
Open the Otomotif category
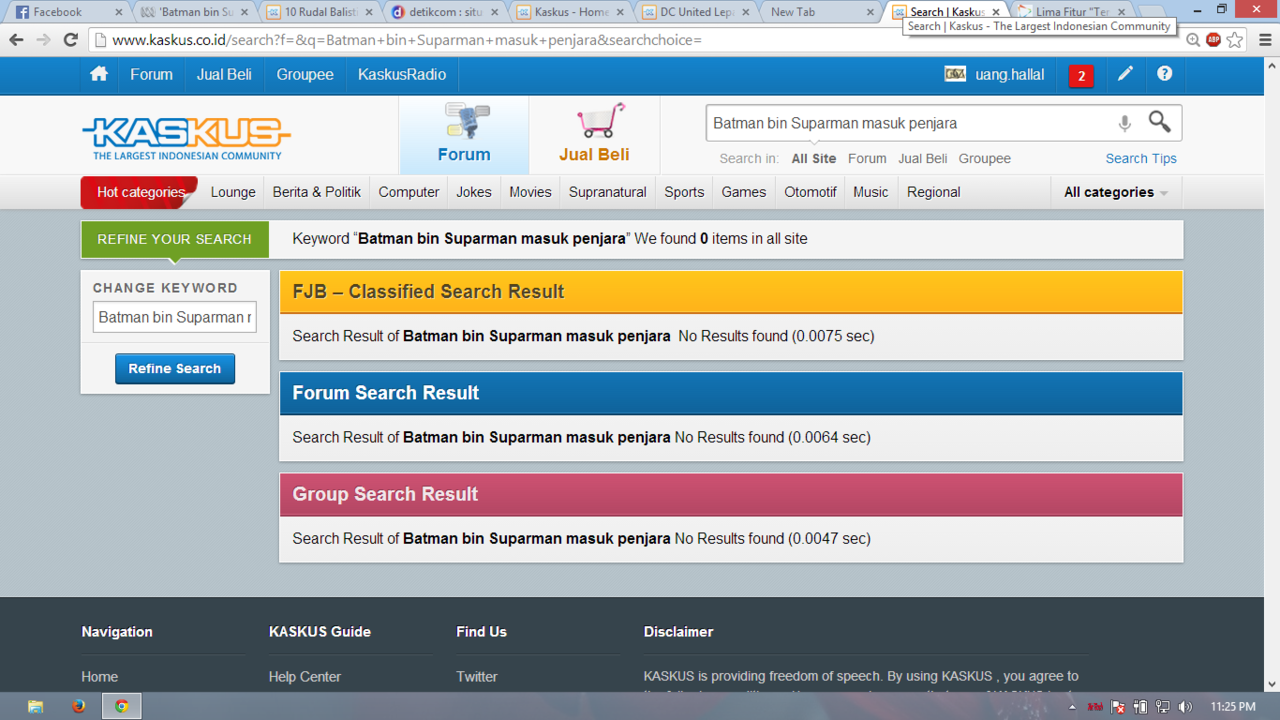[x=810, y=192]
